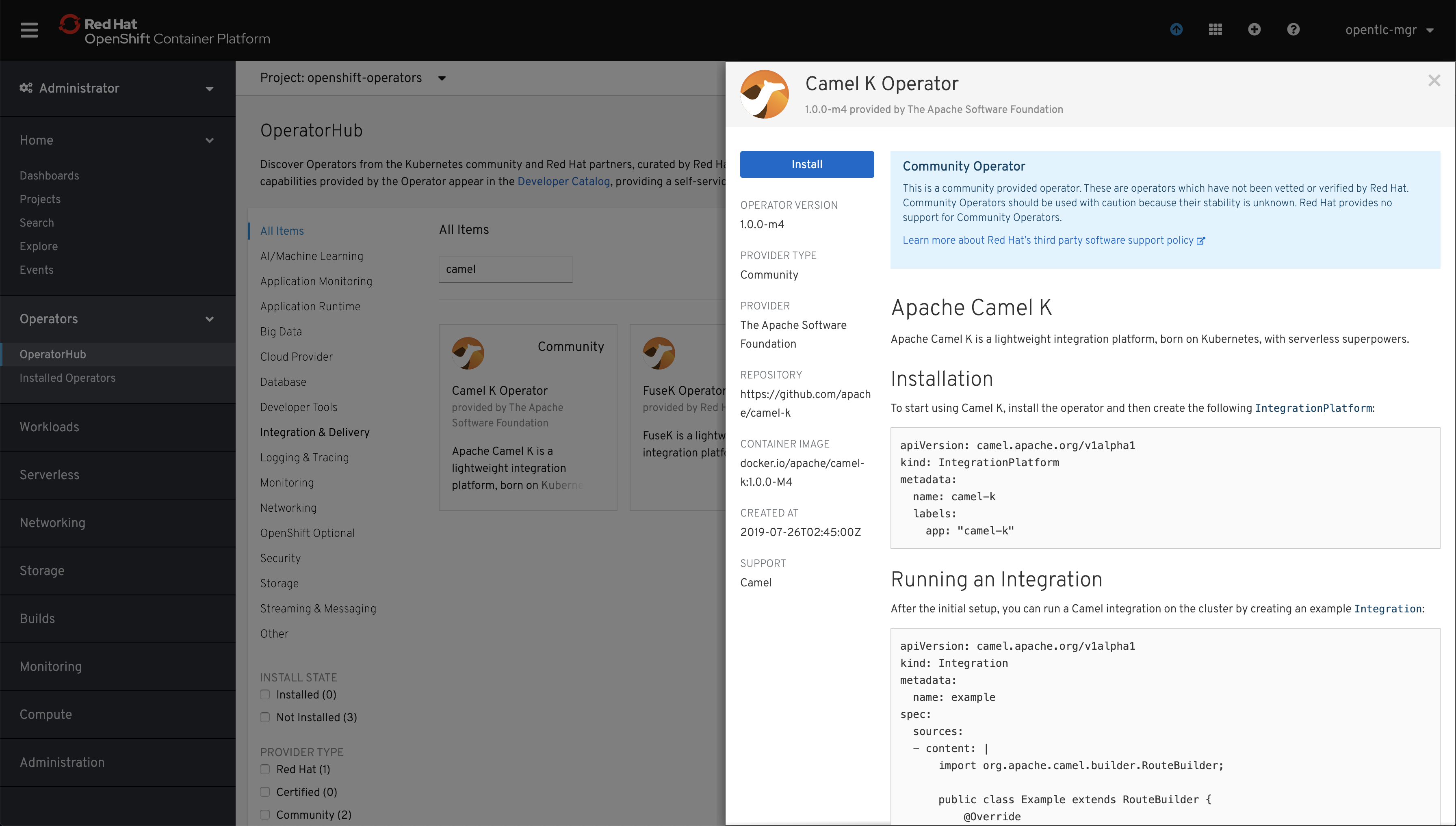This screenshot has width=1456, height=826.
Task: Enable the Red Hat (1) provider filter
Action: pos(265,769)
